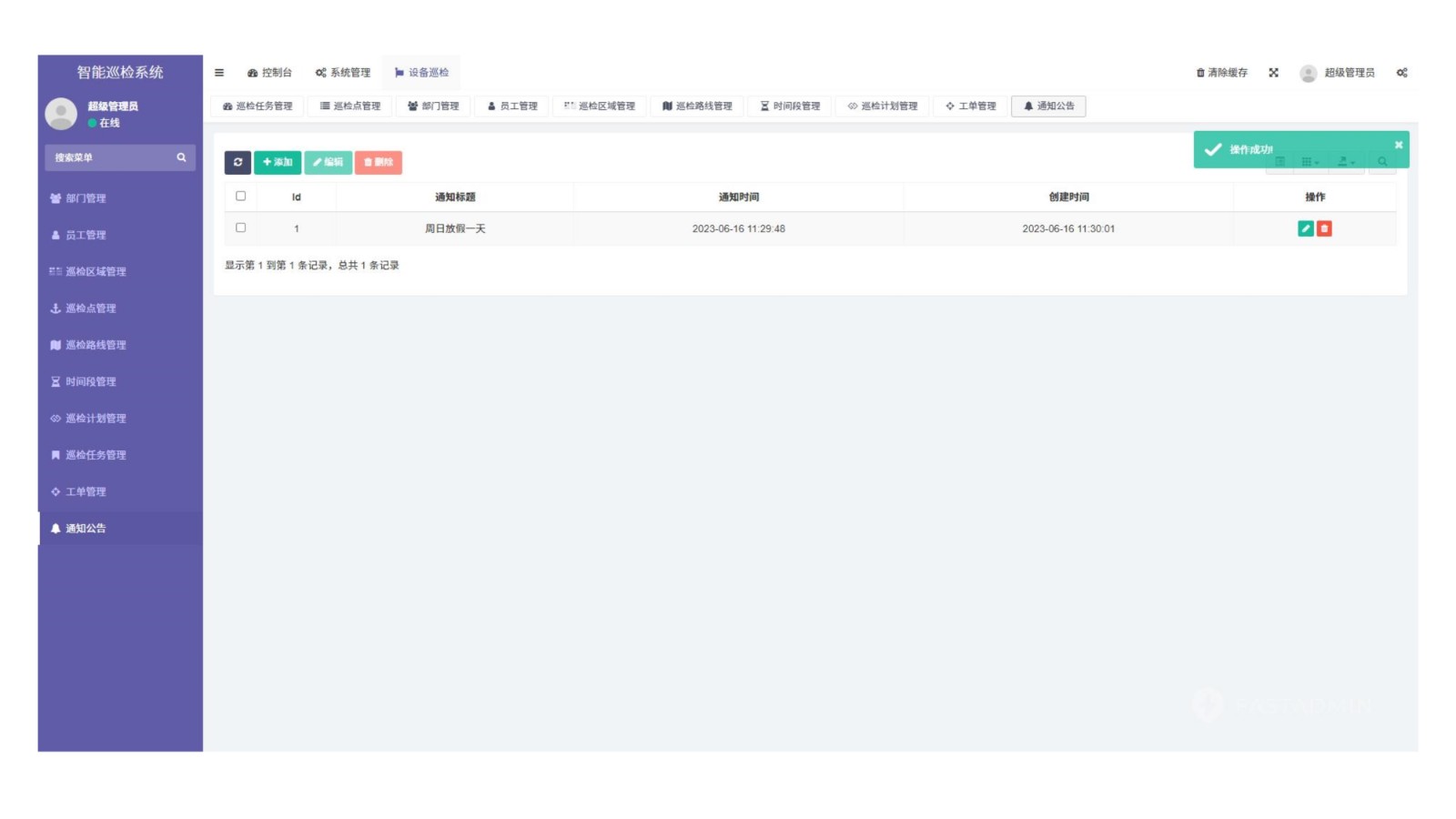This screenshot has width=1456, height=819.
Task: Click the 2023-06-16 11:30:01 cell
Action: click(1068, 228)
